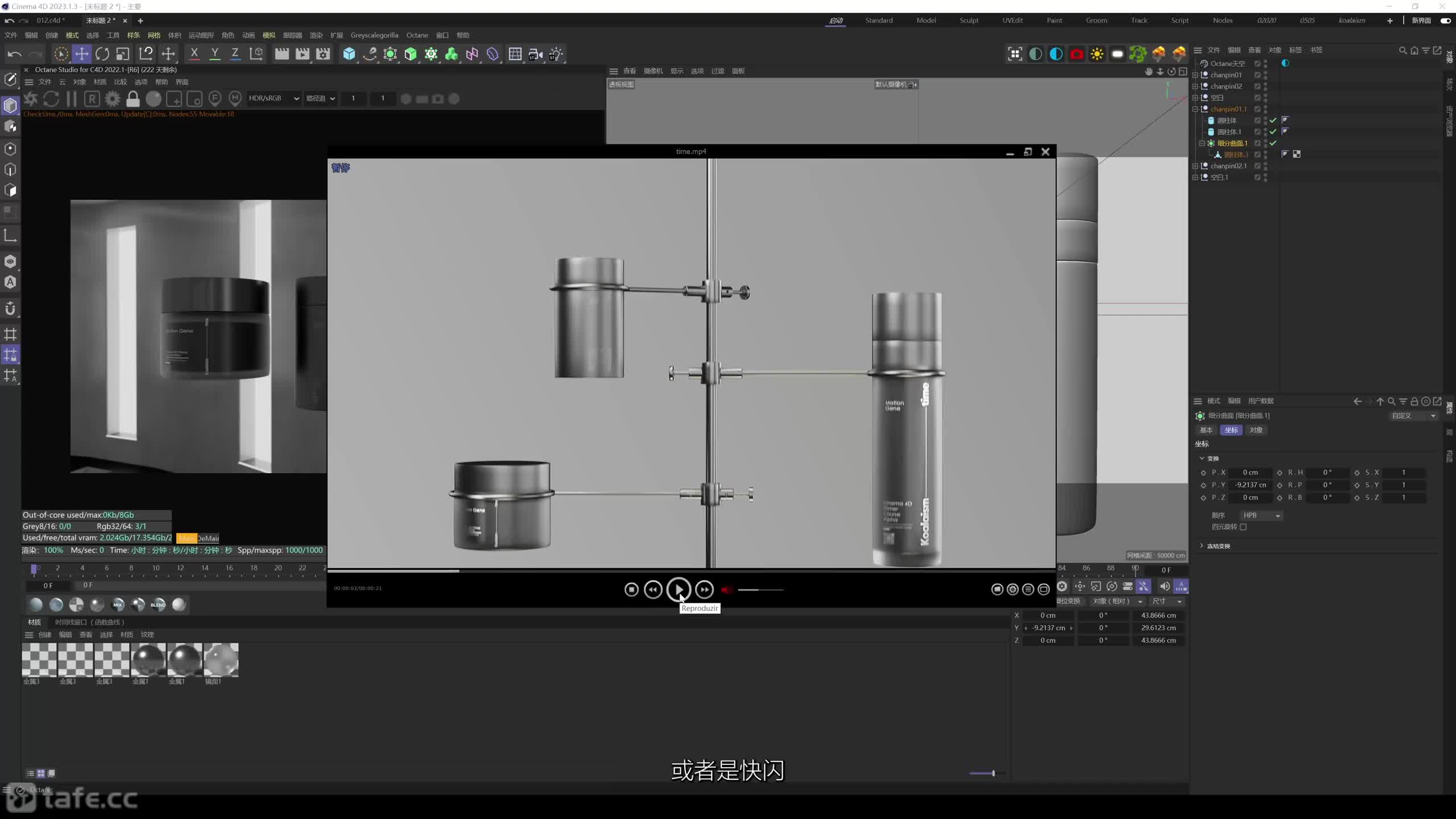1456x819 pixels.
Task: Expand the chanpin02.1 tree node
Action: coord(1195,166)
